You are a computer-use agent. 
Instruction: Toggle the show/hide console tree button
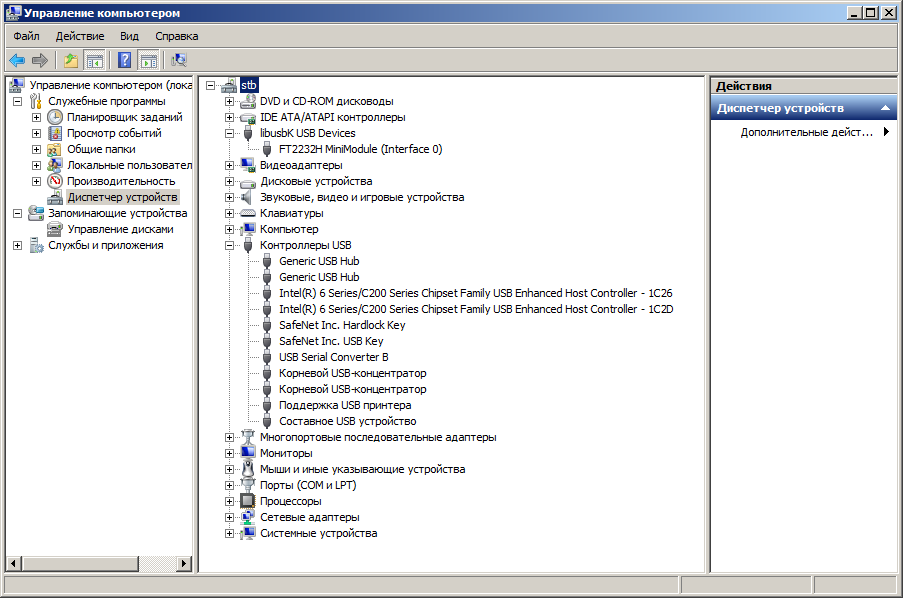point(94,60)
